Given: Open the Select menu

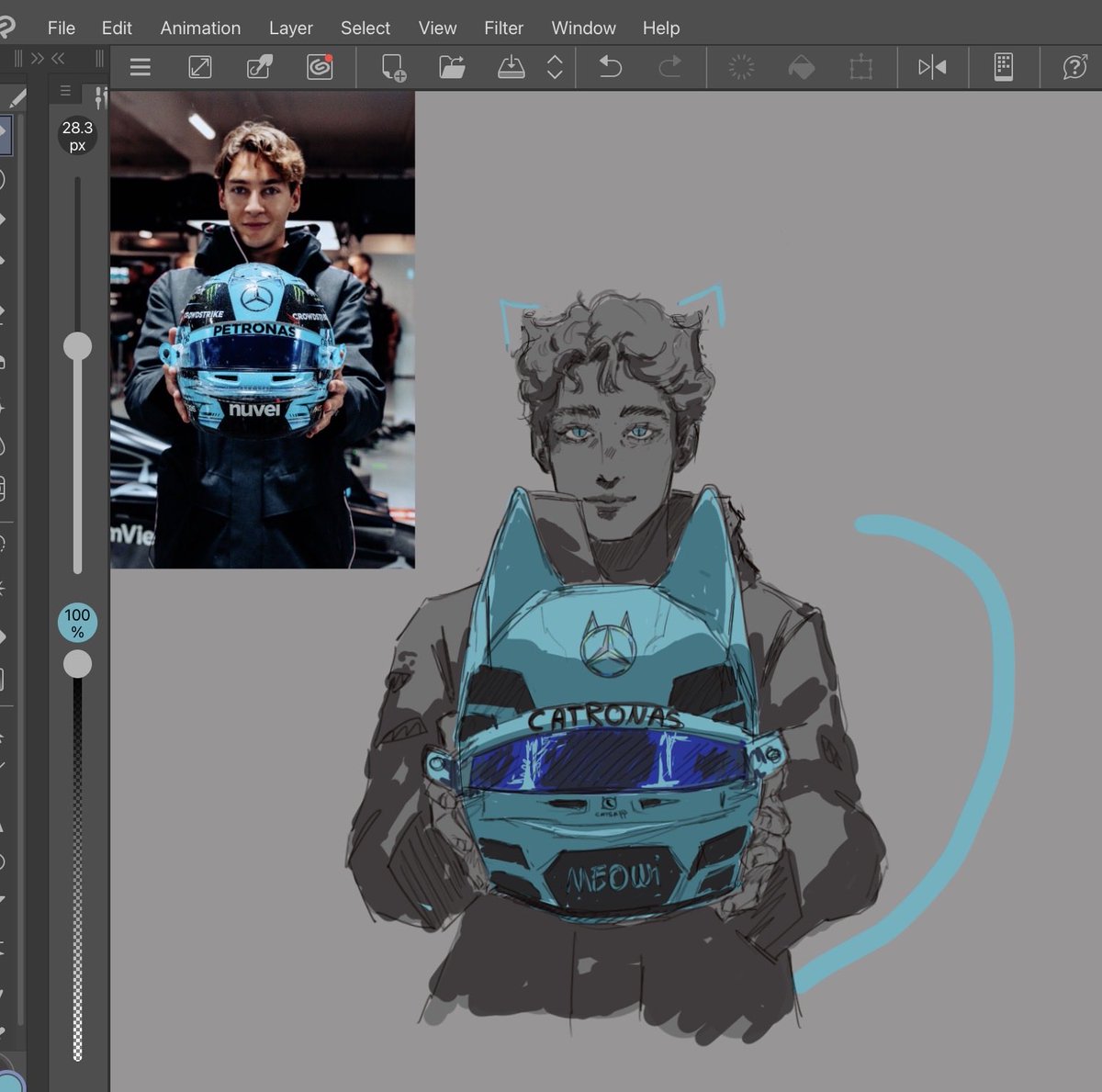Looking at the screenshot, I should [x=365, y=28].
